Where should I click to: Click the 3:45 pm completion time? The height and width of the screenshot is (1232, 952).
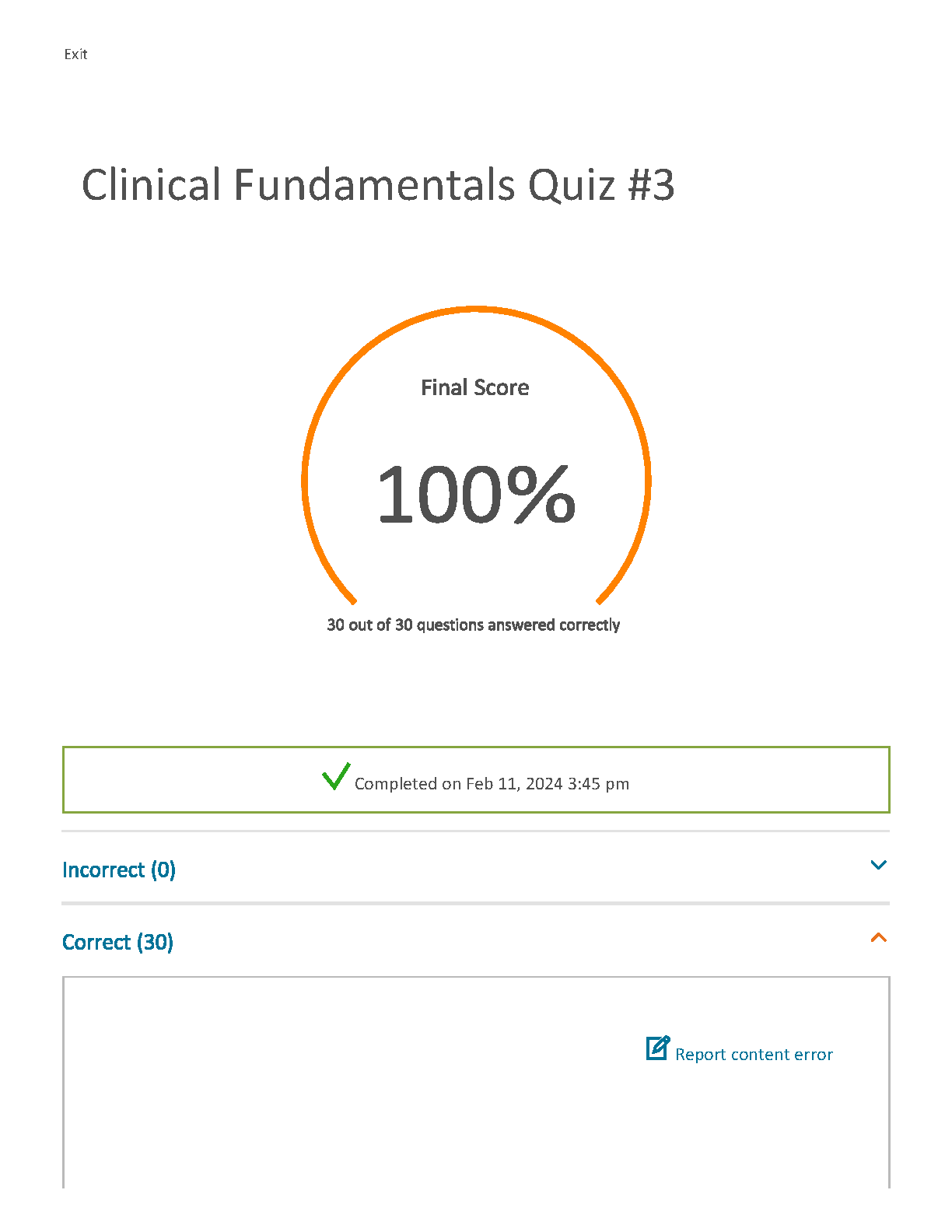598,783
